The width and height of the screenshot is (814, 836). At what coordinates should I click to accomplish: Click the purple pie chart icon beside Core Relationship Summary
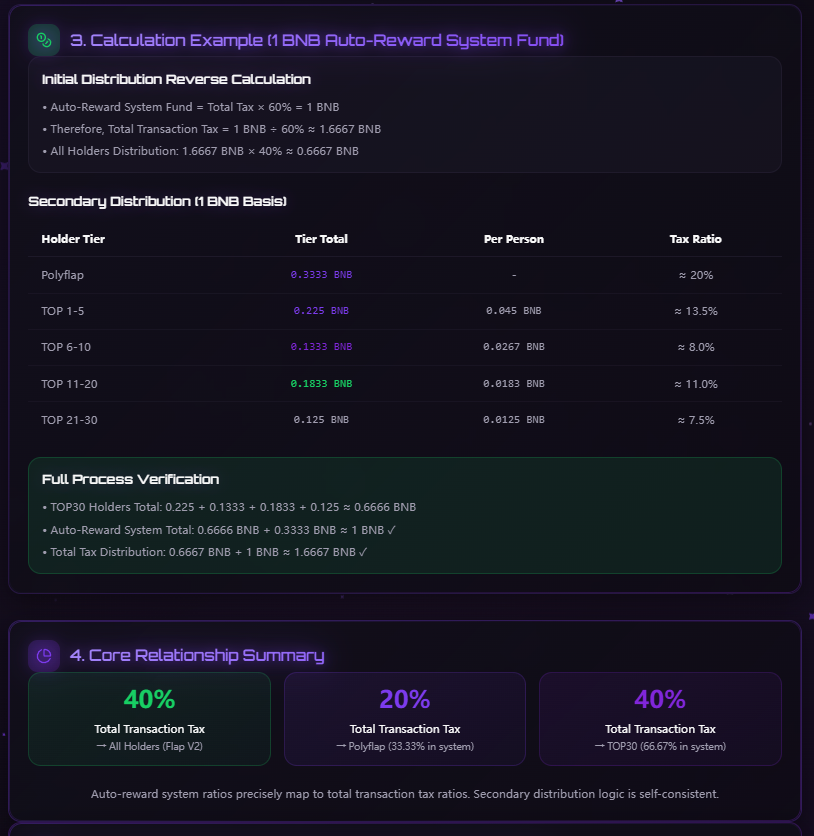[x=44, y=655]
